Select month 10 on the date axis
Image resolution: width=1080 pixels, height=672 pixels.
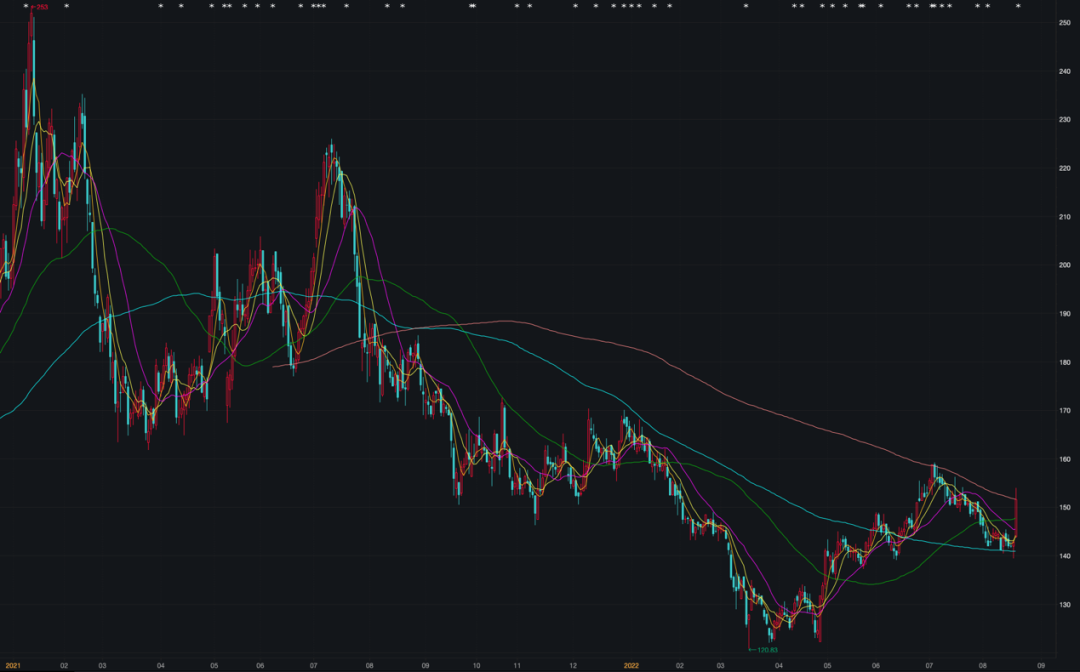click(x=476, y=664)
